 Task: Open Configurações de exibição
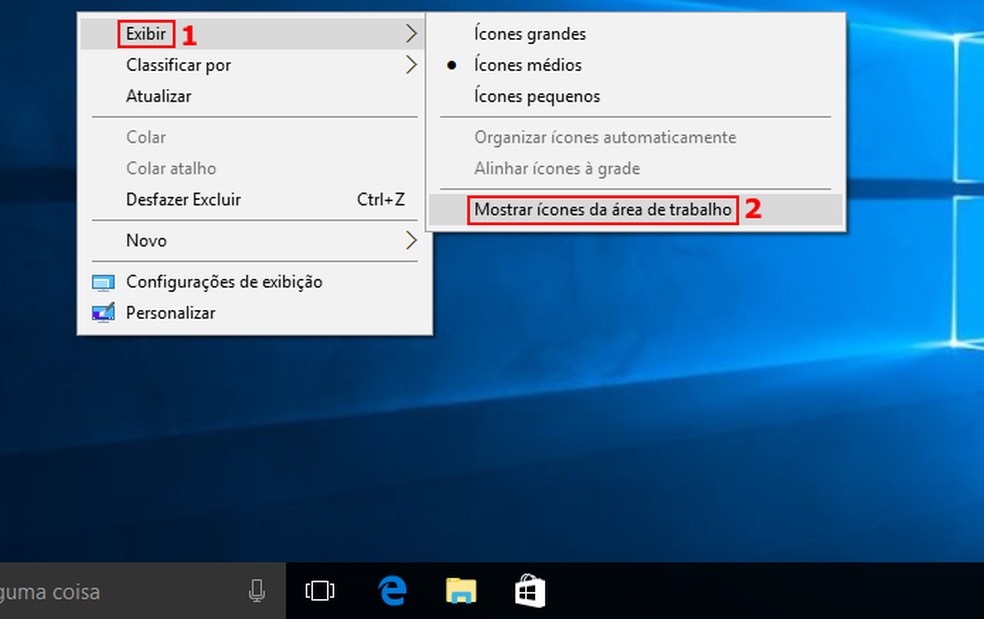pos(254,281)
